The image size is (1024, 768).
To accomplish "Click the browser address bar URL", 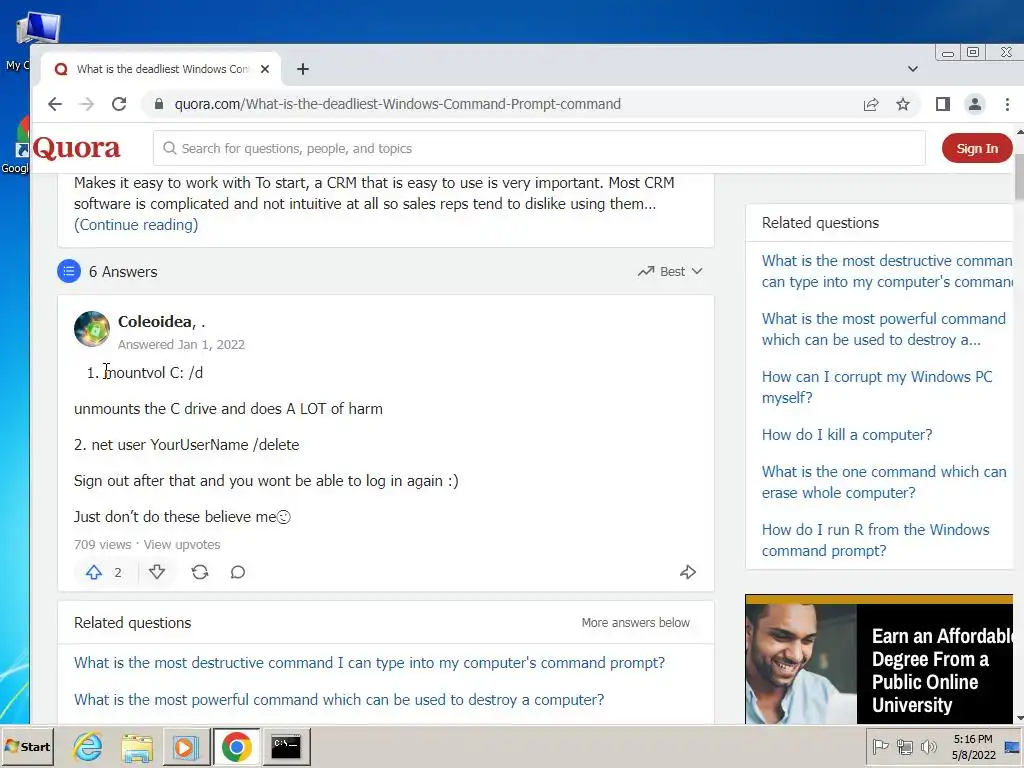I will (x=397, y=104).
